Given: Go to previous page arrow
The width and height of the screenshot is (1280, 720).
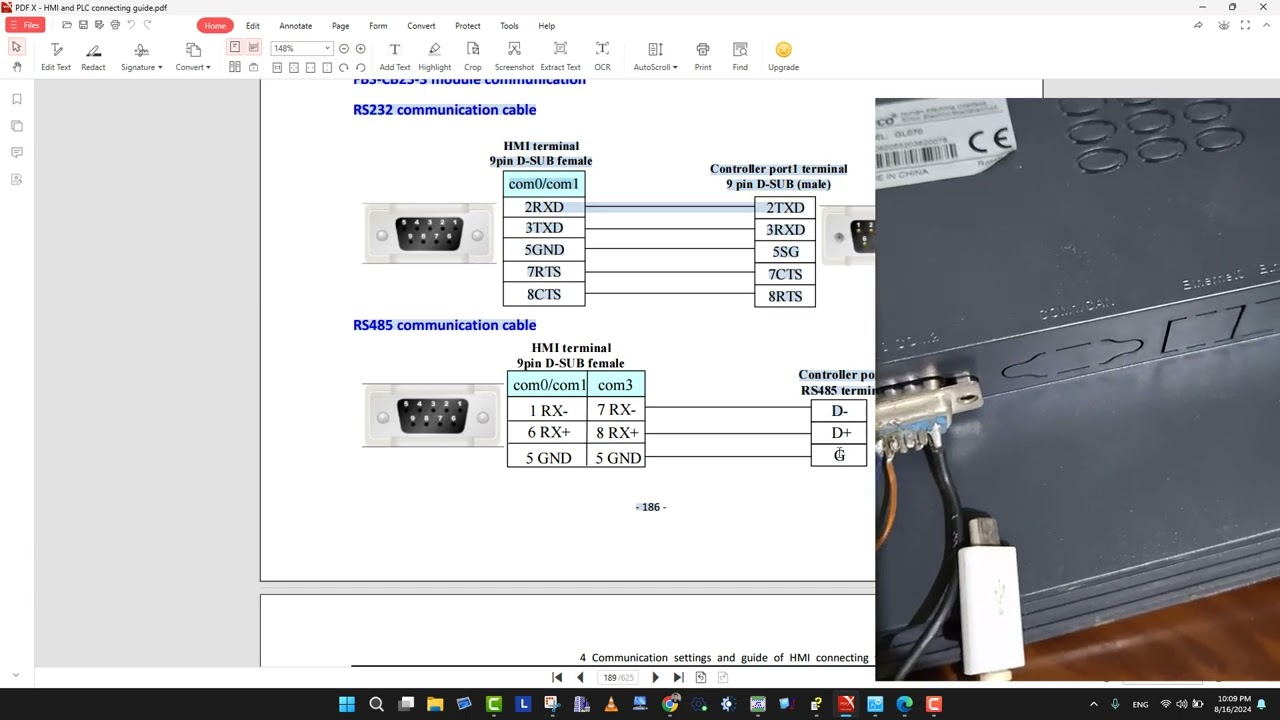Looking at the screenshot, I should click(580, 677).
